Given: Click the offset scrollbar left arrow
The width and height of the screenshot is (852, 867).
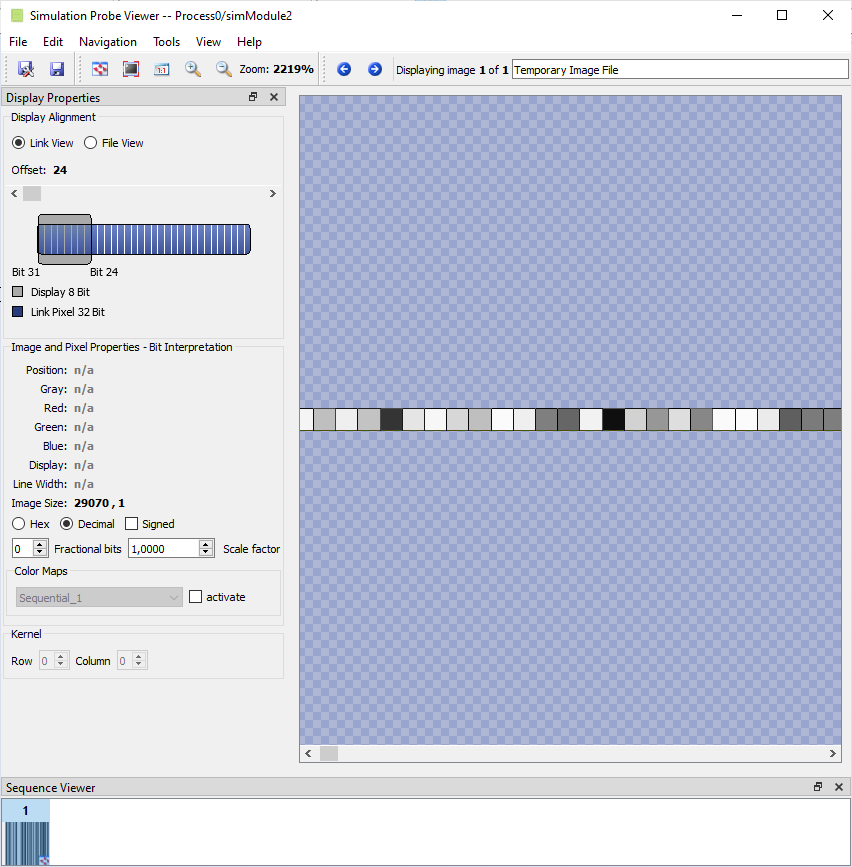Looking at the screenshot, I should pos(15,194).
